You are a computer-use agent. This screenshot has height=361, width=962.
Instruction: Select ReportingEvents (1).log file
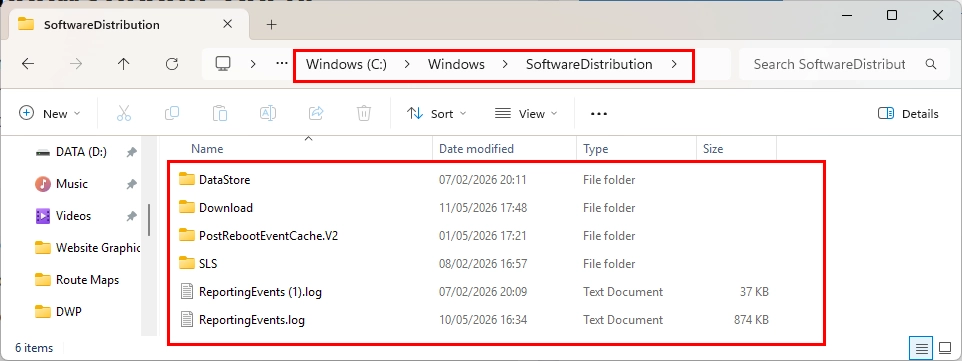tap(260, 292)
